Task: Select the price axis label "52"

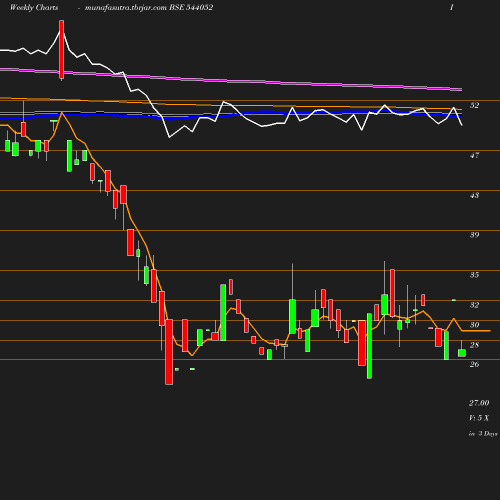Action: click(x=474, y=105)
